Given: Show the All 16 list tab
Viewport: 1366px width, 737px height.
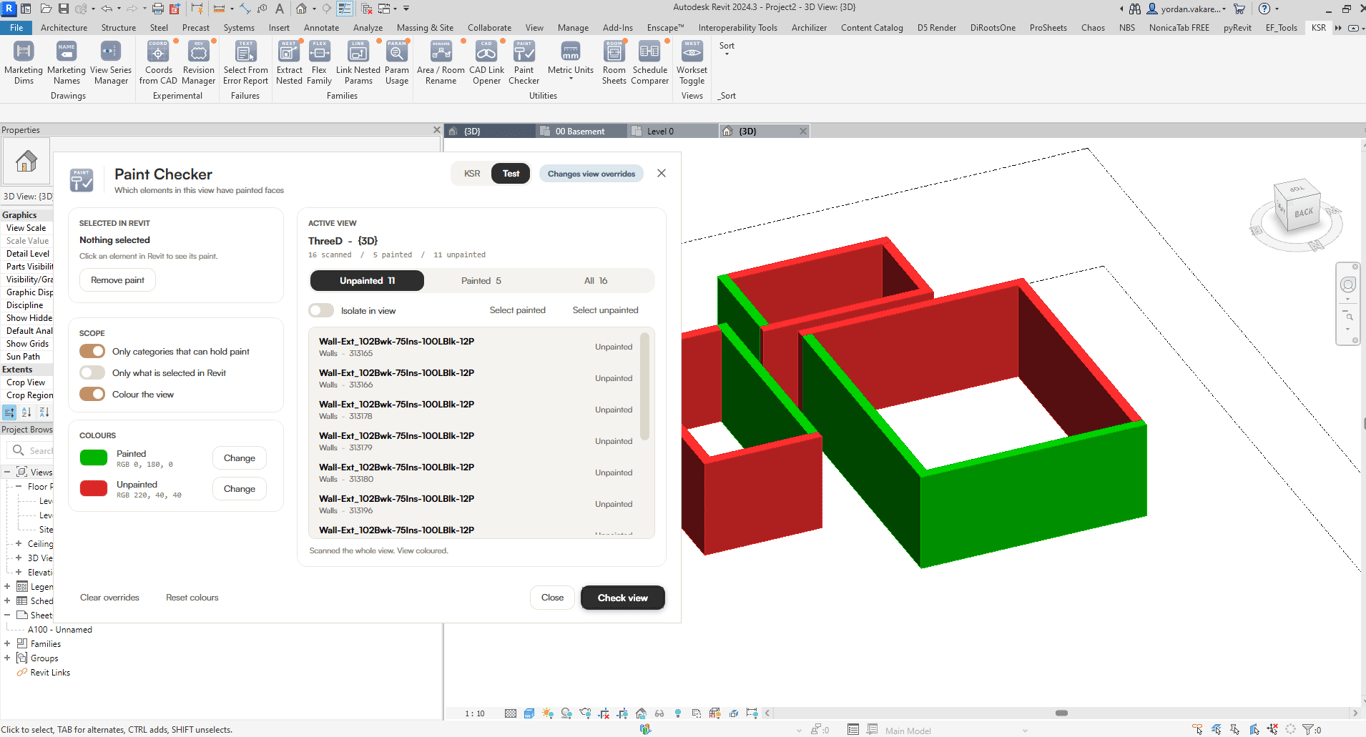Looking at the screenshot, I should pyautogui.click(x=596, y=281).
